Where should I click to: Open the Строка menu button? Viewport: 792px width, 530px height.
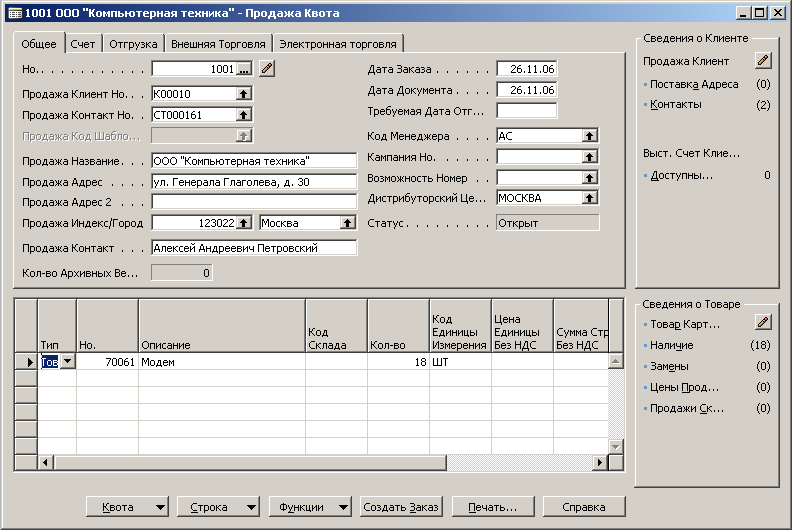coord(218,507)
